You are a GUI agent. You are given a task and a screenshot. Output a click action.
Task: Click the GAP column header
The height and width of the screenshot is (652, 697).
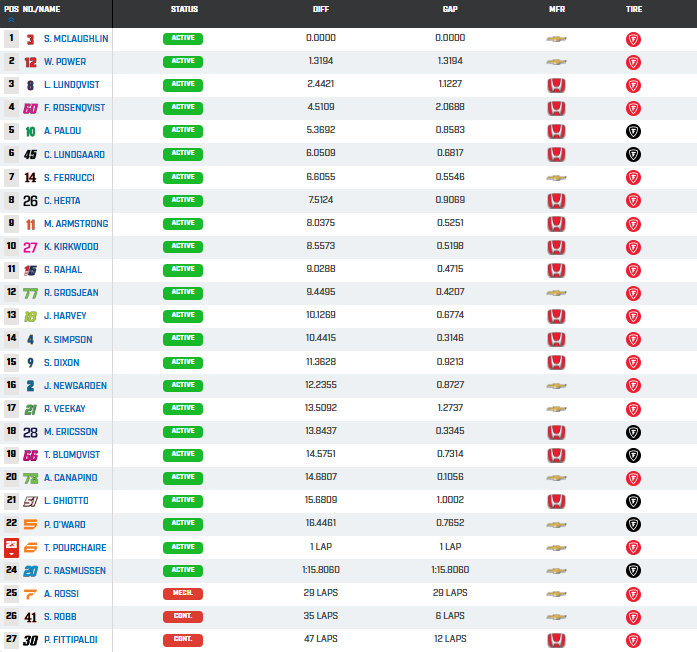(x=450, y=9)
